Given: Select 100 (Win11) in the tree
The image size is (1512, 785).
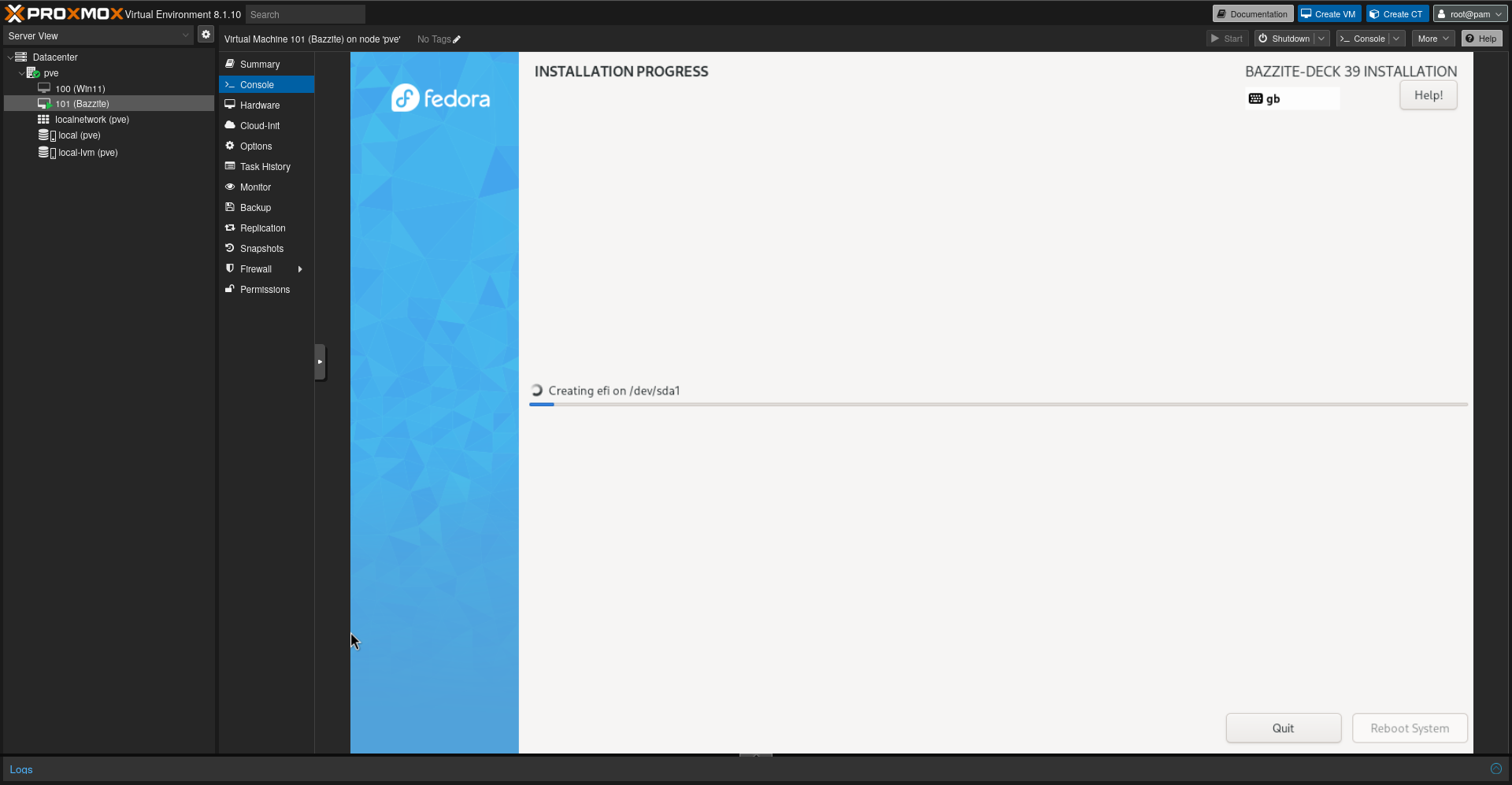Looking at the screenshot, I should pyautogui.click(x=109, y=88).
